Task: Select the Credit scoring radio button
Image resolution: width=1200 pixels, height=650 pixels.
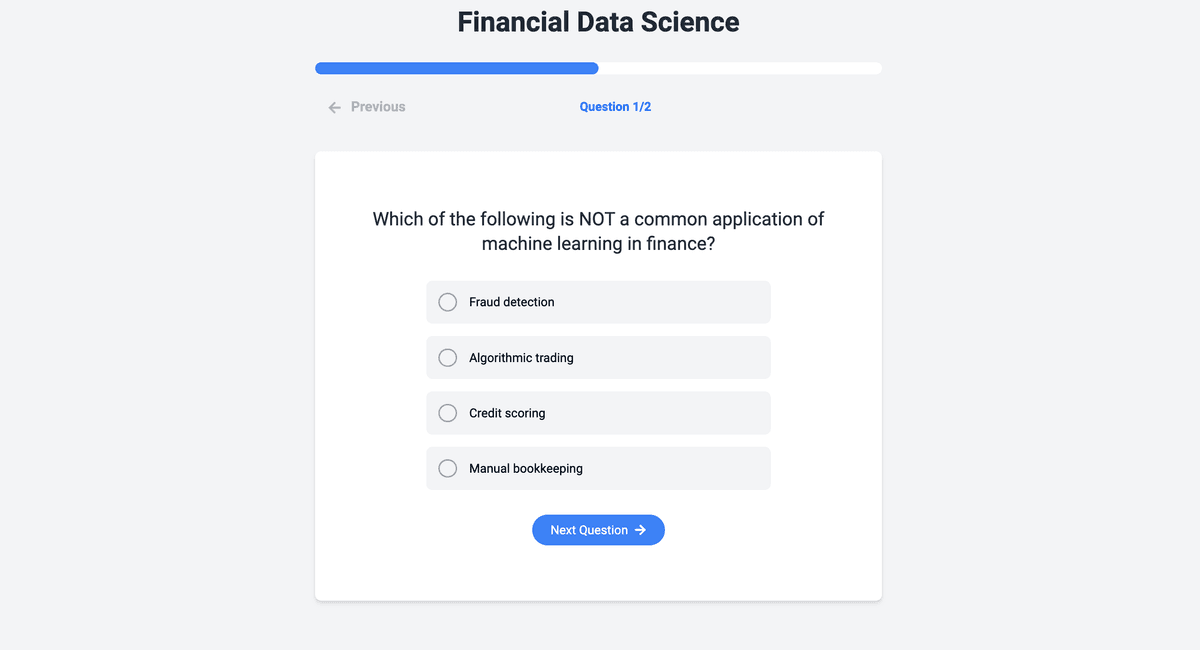Action: pos(447,412)
